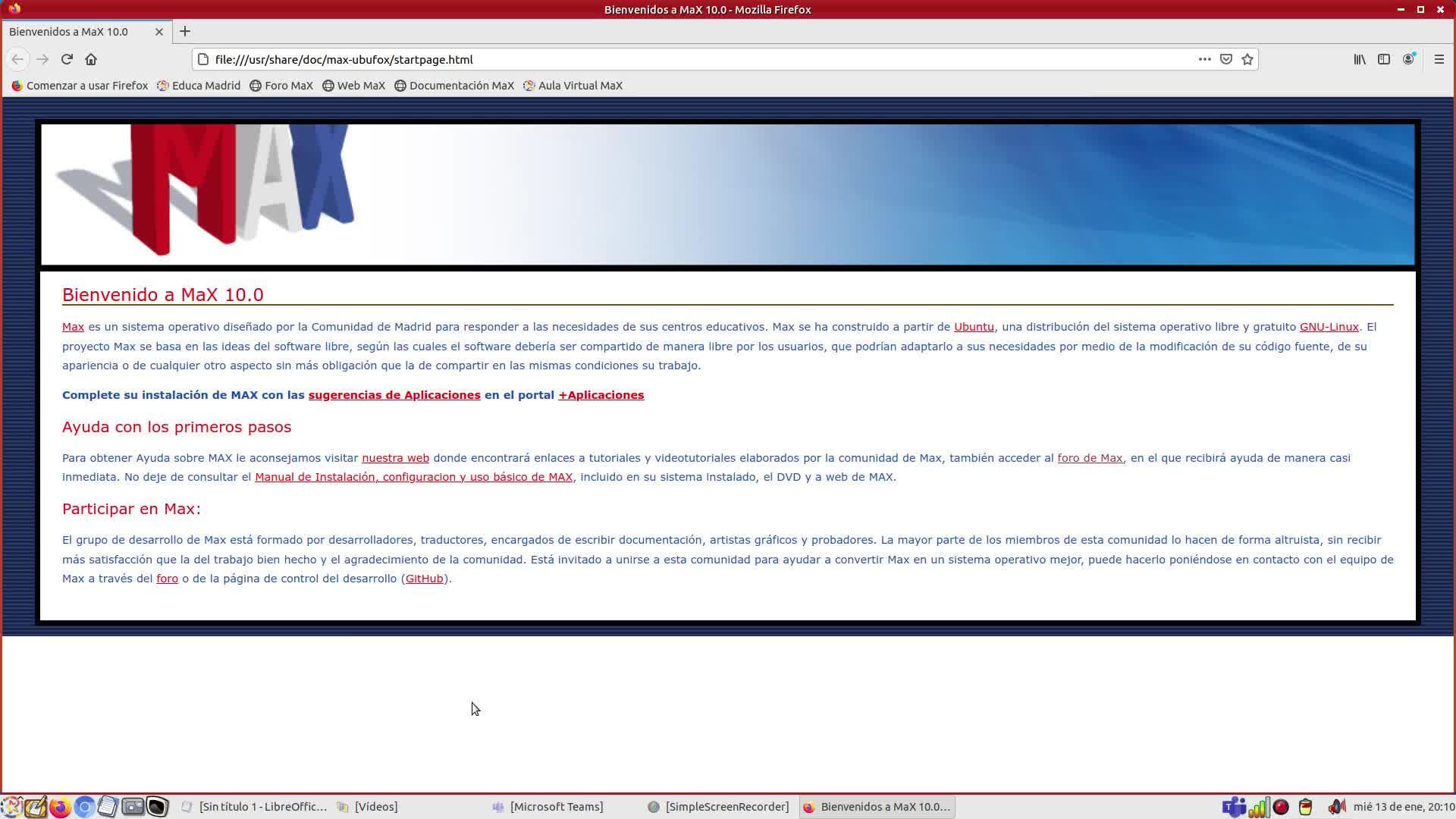Open the Library icon in toolbar

(1360, 59)
